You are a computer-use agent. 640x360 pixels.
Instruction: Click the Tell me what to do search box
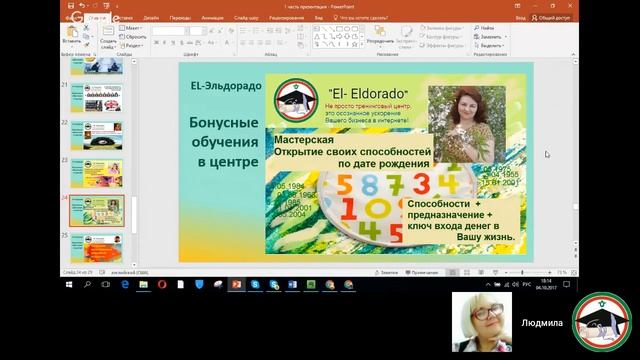click(361, 18)
